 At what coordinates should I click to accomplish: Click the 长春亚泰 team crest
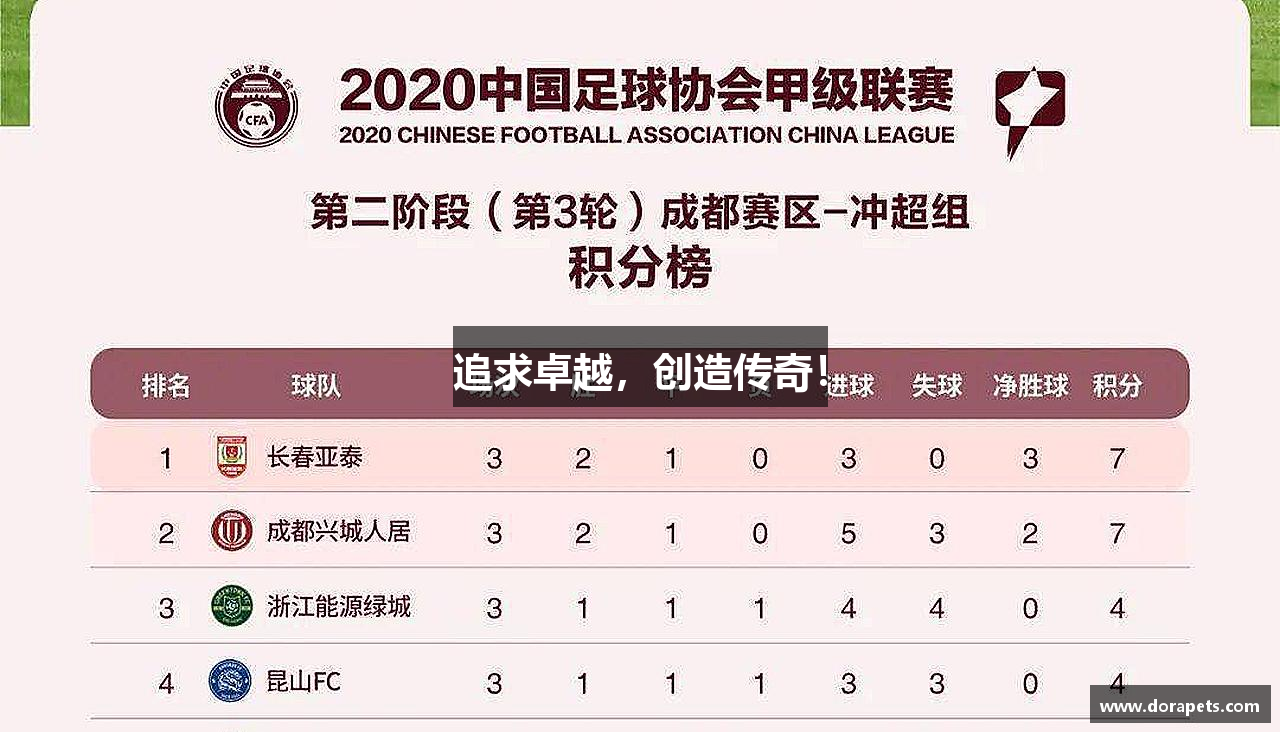(231, 458)
